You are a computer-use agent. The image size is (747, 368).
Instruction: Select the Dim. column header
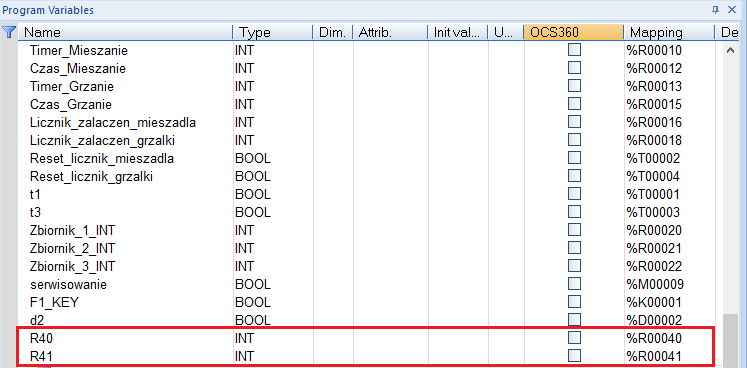(x=332, y=32)
